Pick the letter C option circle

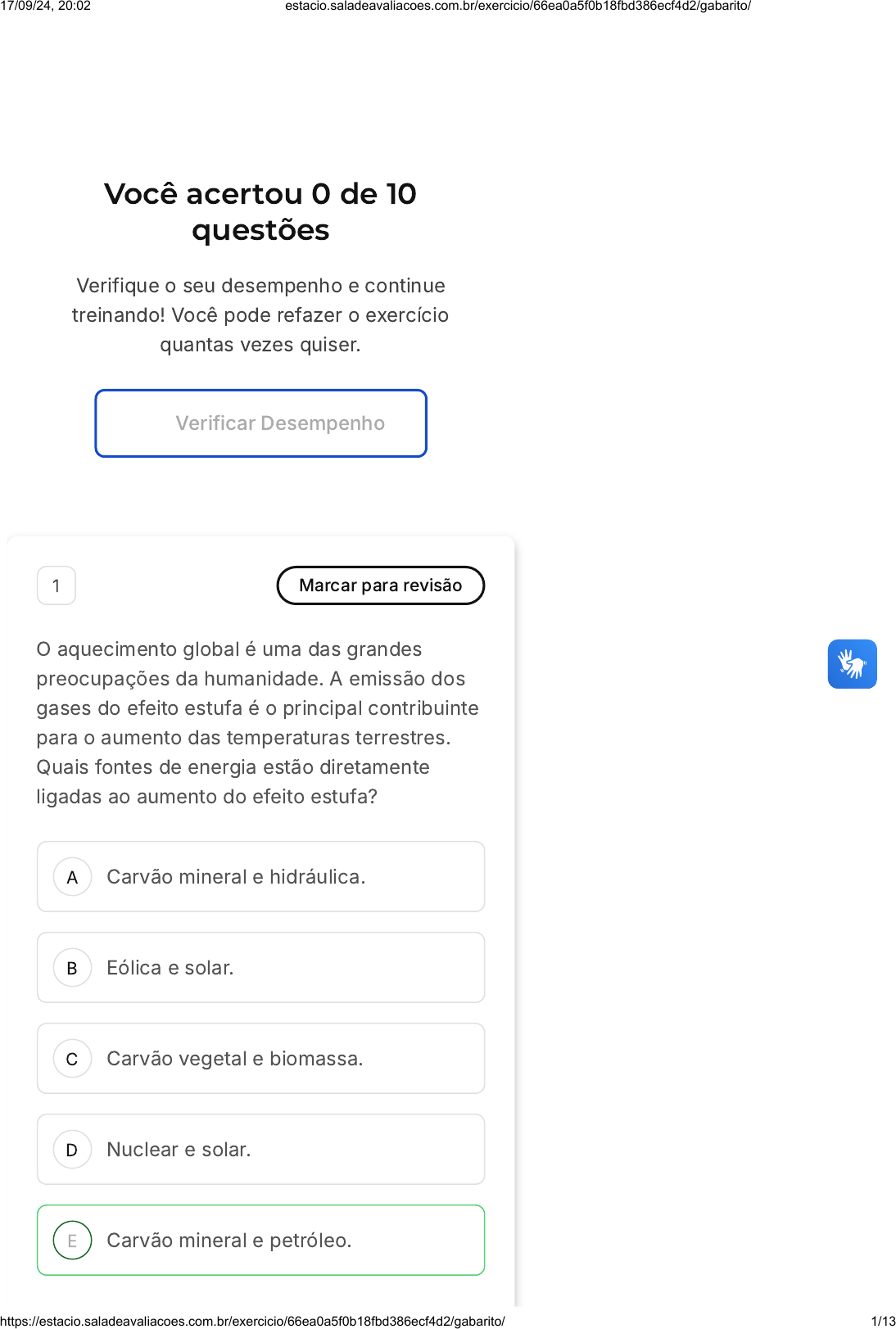(x=72, y=1059)
